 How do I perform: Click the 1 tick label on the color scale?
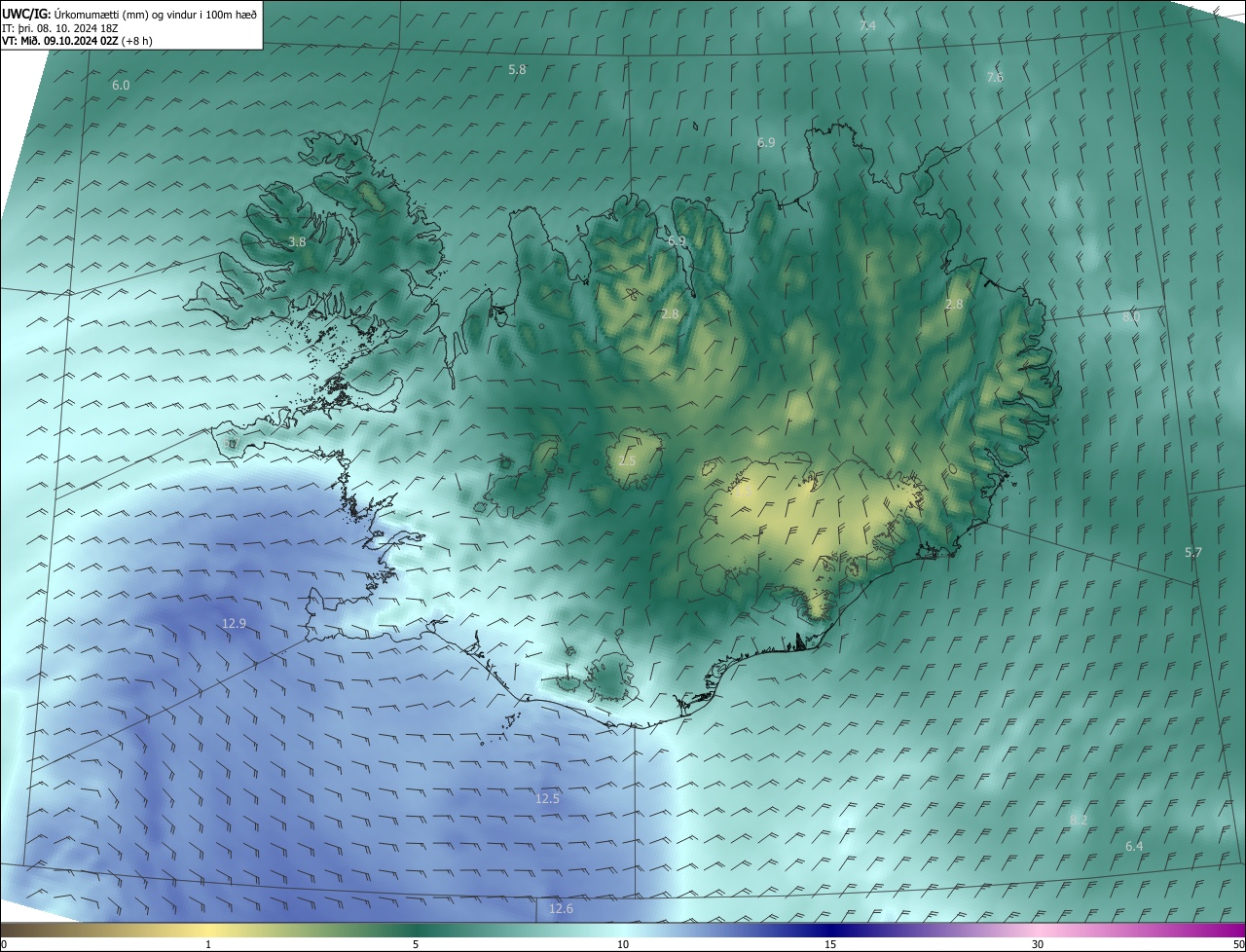coord(208,944)
